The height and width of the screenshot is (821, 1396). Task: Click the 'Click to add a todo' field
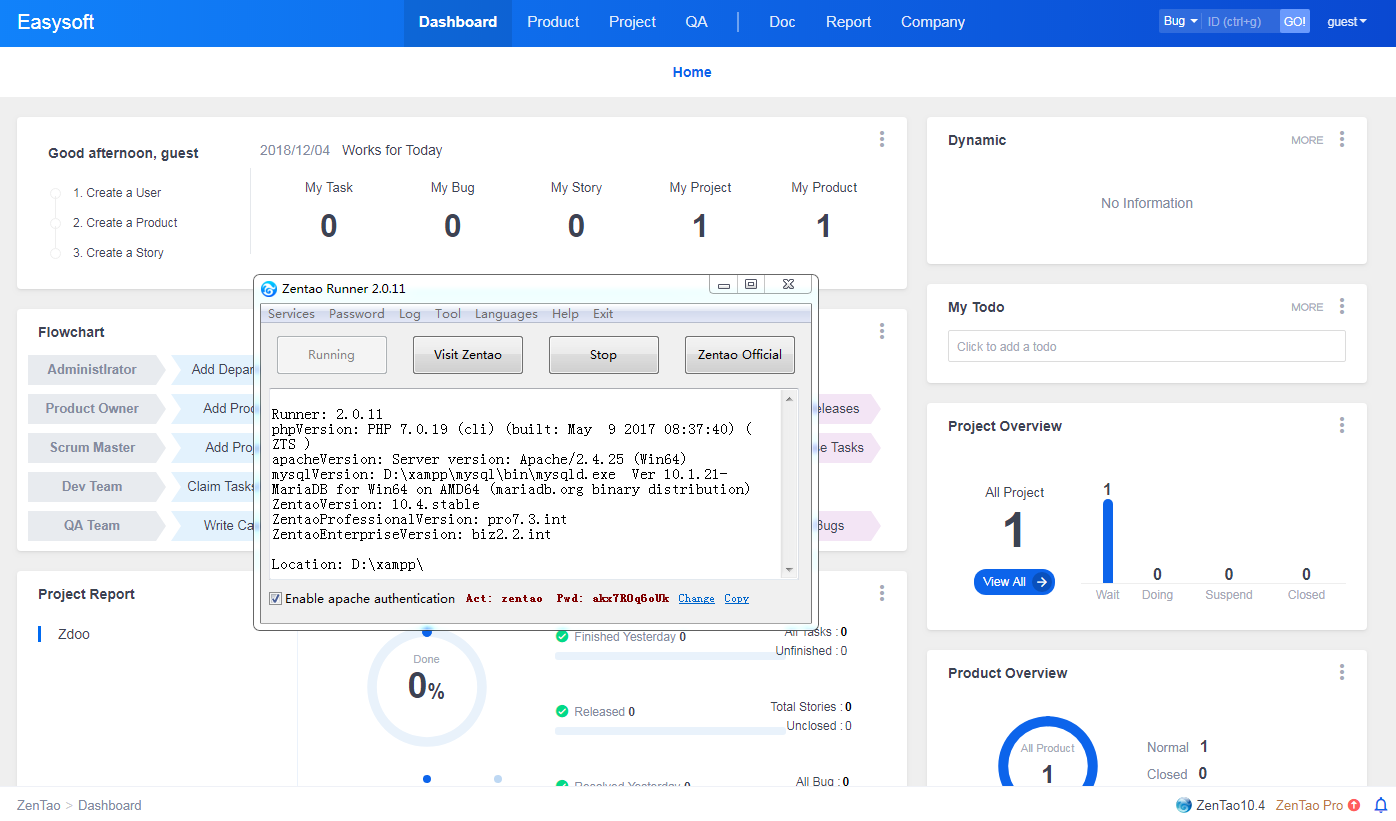point(1146,347)
